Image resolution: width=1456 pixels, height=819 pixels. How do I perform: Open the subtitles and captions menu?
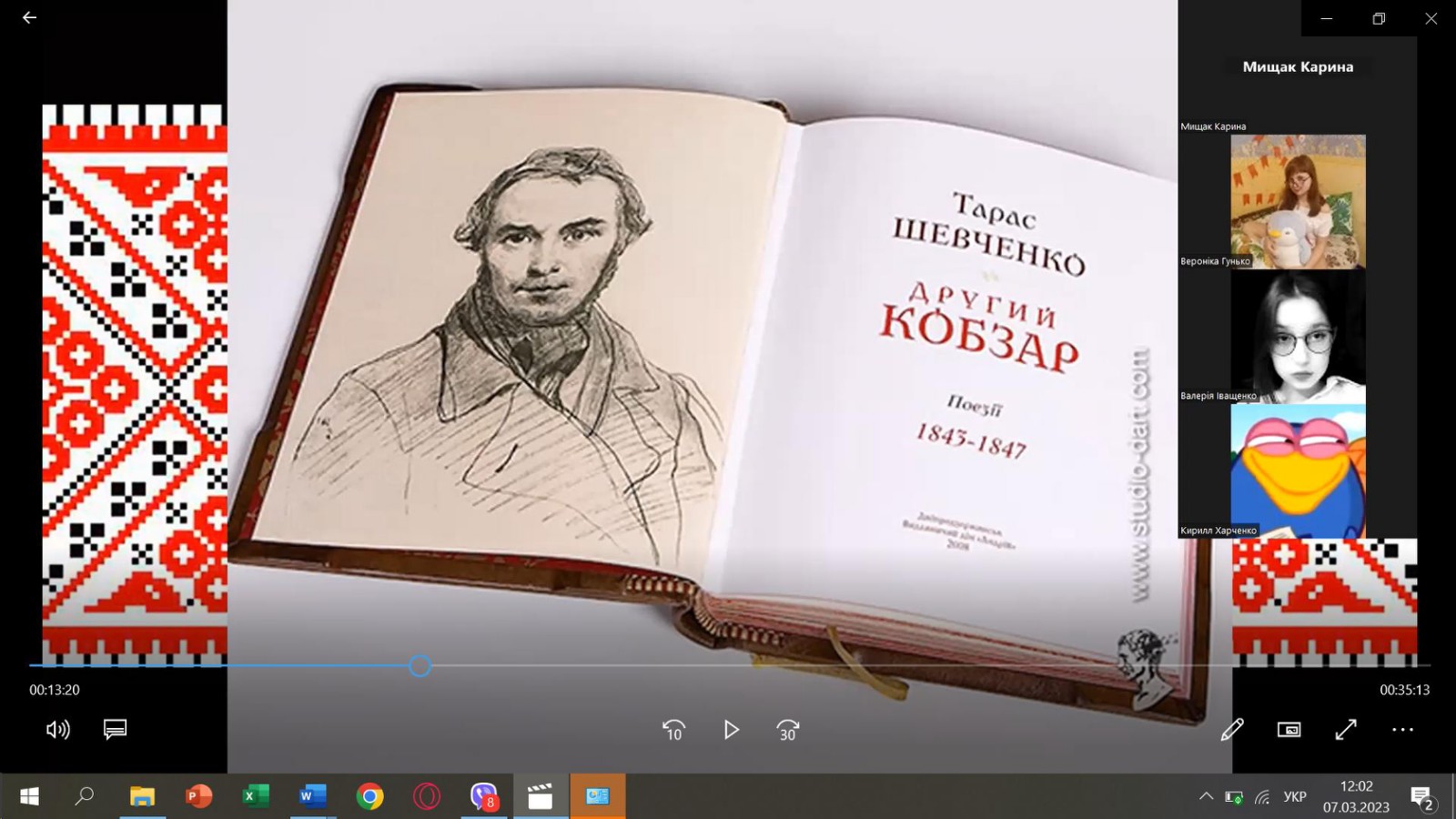(x=115, y=730)
